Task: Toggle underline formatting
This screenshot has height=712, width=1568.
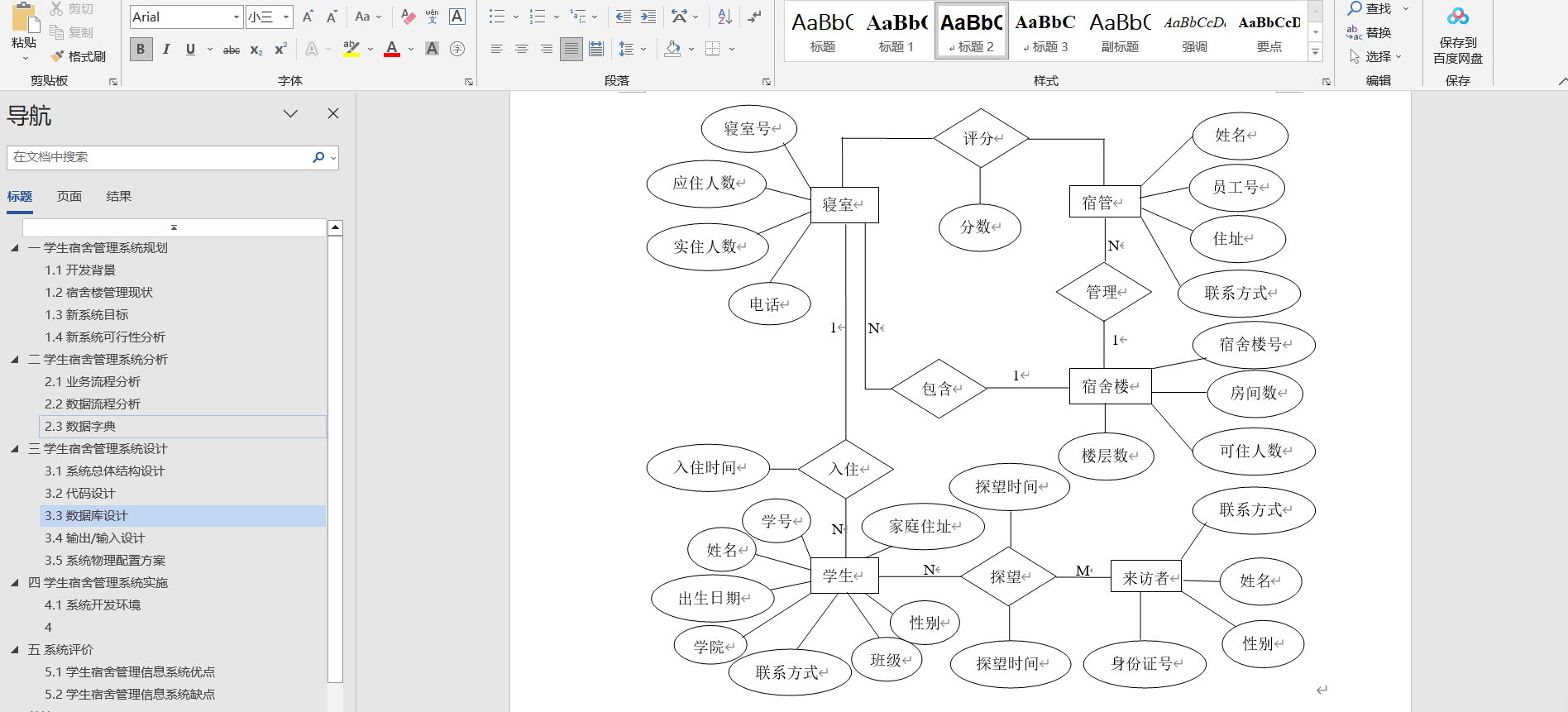Action: pyautogui.click(x=190, y=49)
